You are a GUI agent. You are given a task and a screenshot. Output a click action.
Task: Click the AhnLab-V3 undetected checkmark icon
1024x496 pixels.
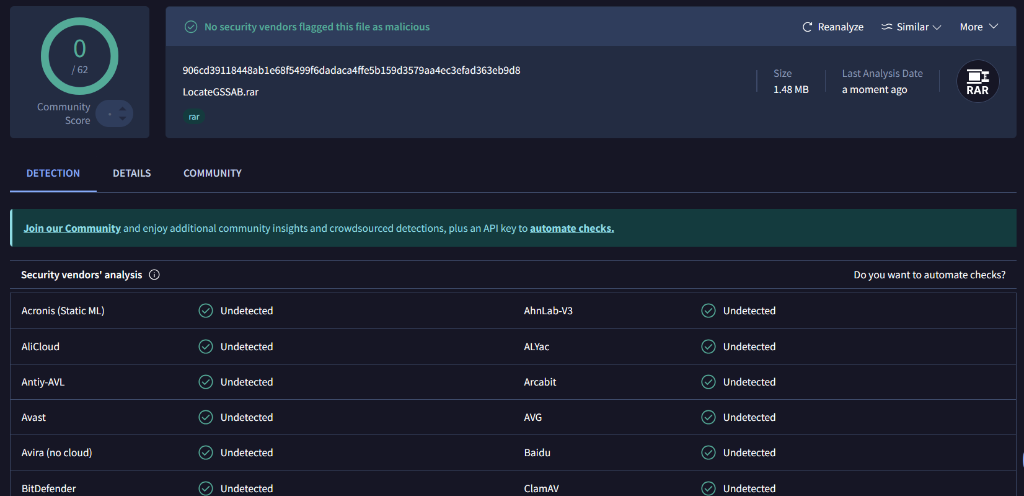709,311
